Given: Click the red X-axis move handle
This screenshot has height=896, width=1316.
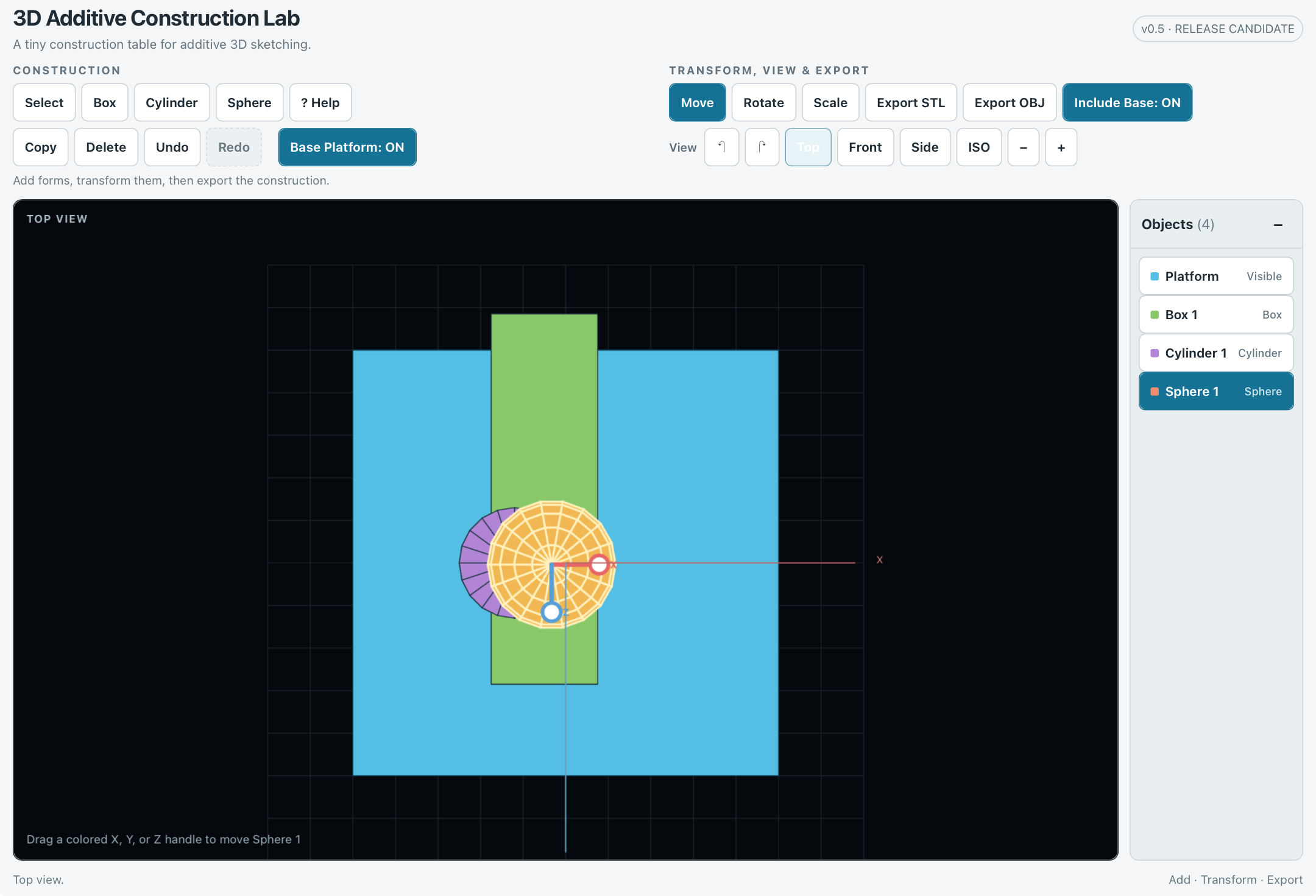Looking at the screenshot, I should pos(599,565).
